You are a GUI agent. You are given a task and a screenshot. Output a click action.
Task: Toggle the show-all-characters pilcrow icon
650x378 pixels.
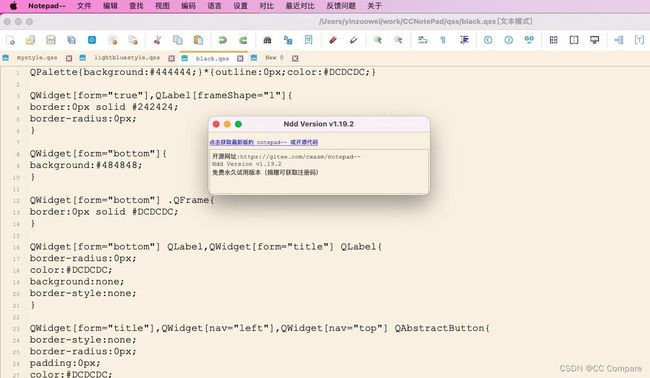pyautogui.click(x=443, y=40)
